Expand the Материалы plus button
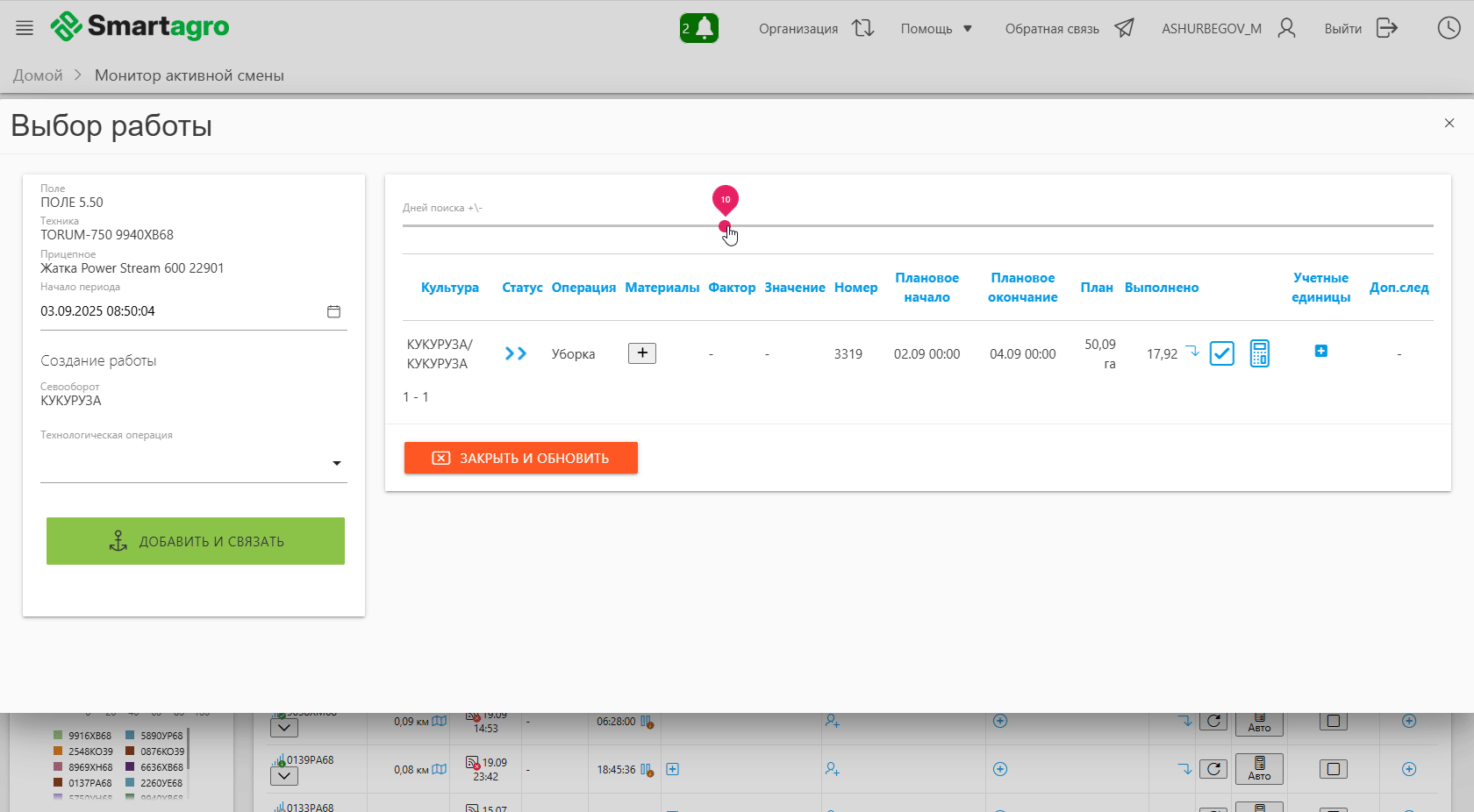This screenshot has width=1474, height=812. pyautogui.click(x=642, y=353)
